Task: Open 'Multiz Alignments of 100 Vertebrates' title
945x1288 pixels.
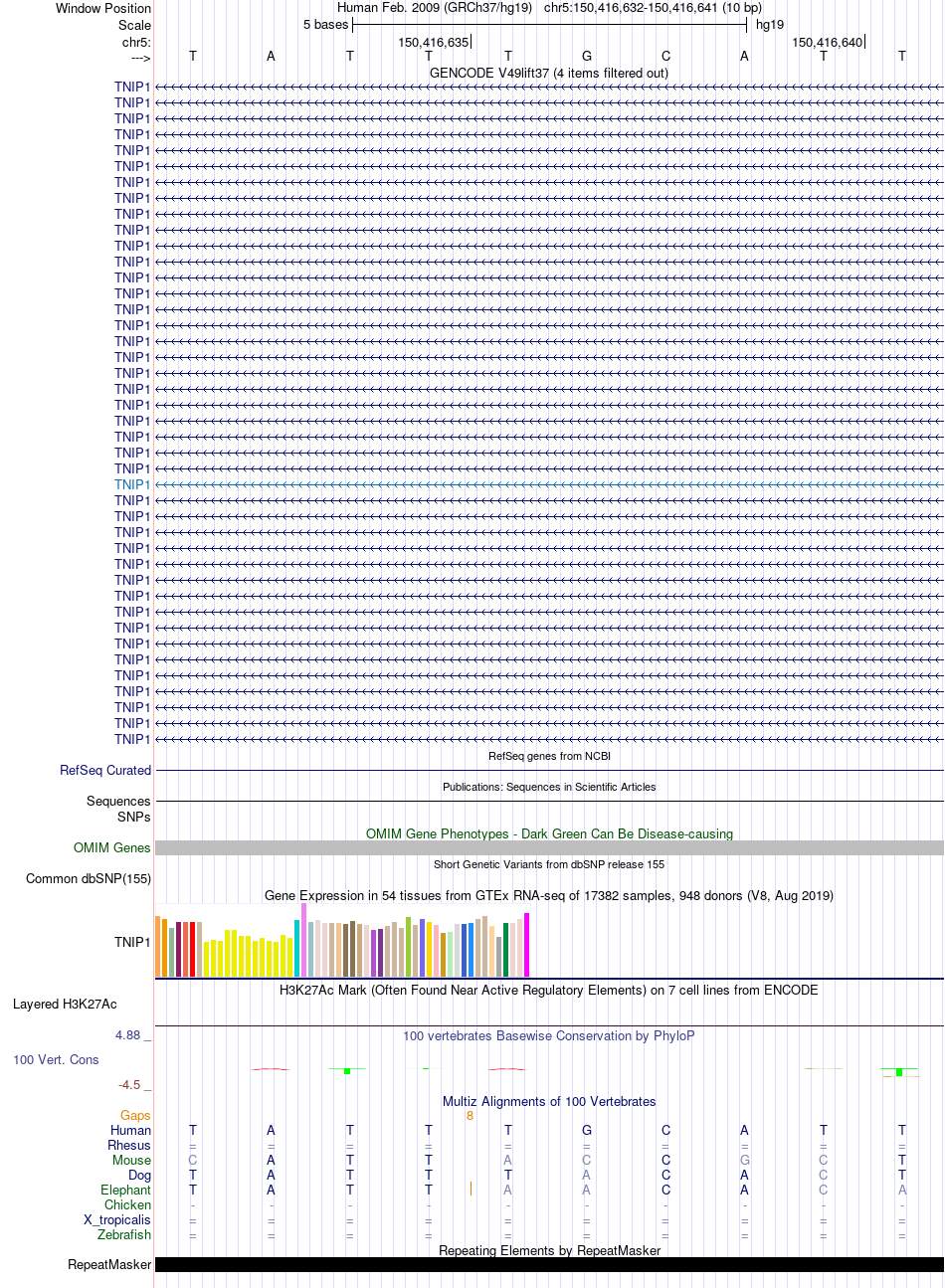Action: coord(549,1101)
